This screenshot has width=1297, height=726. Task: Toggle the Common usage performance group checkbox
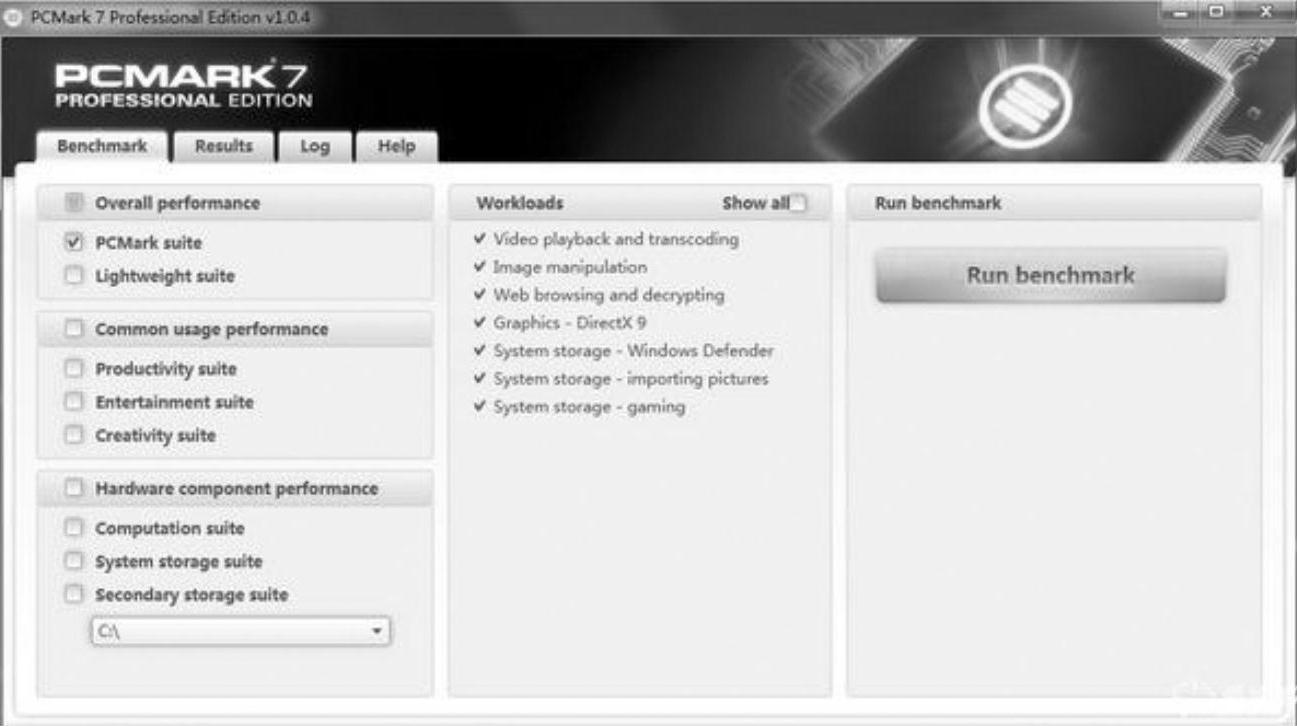click(x=73, y=328)
